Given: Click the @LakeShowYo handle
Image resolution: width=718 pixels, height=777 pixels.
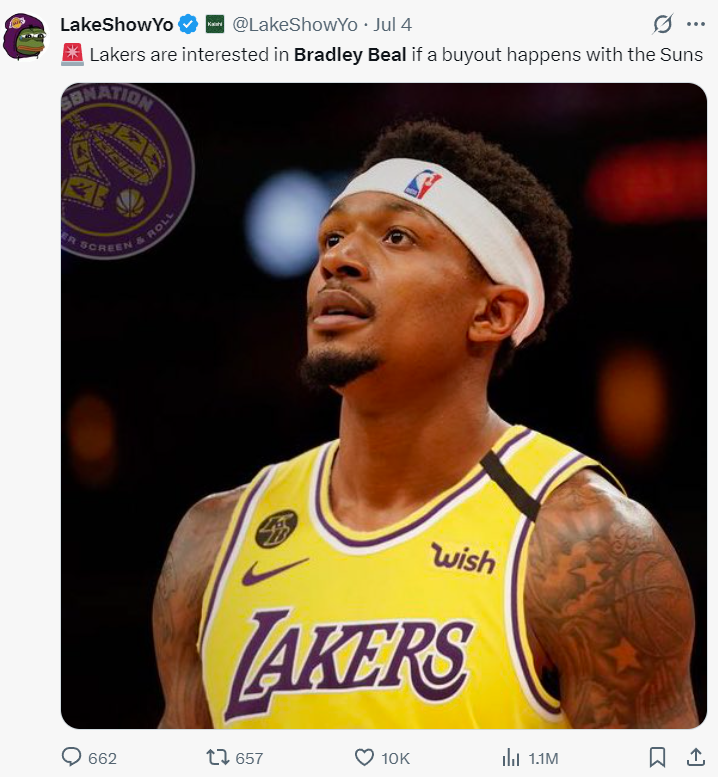Looking at the screenshot, I should pyautogui.click(x=295, y=24).
